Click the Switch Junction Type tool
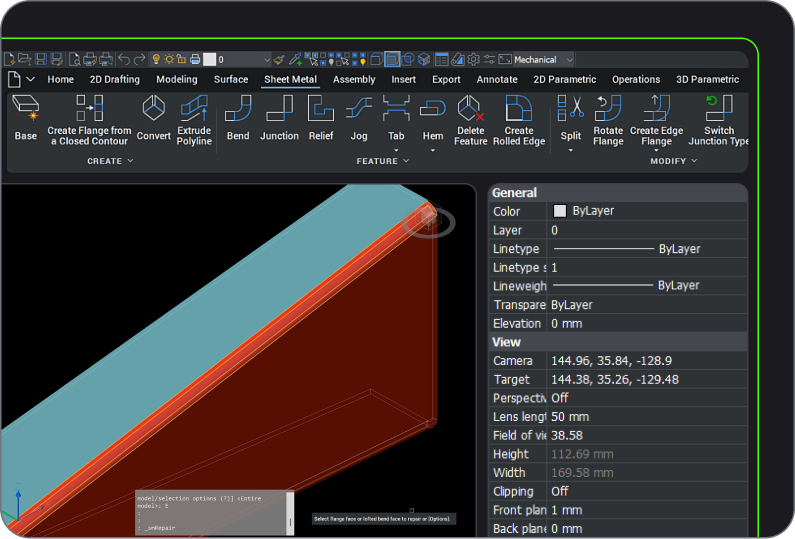Viewport: 795px width, 539px height. click(718, 121)
